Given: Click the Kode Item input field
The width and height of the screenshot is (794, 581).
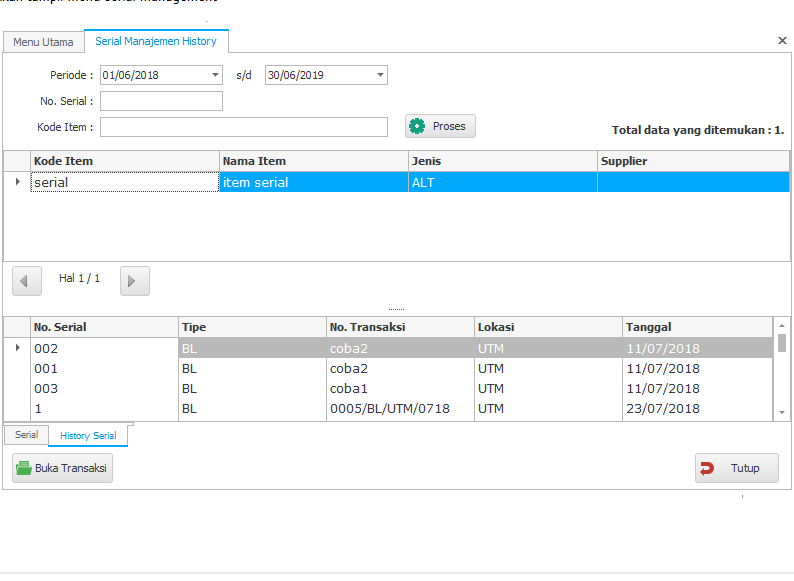Looking at the screenshot, I should (x=243, y=127).
